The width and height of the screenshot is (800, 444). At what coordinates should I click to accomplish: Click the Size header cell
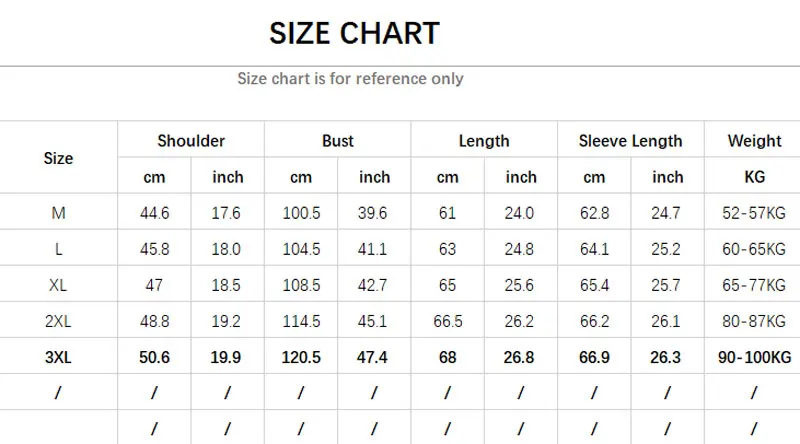tap(58, 158)
